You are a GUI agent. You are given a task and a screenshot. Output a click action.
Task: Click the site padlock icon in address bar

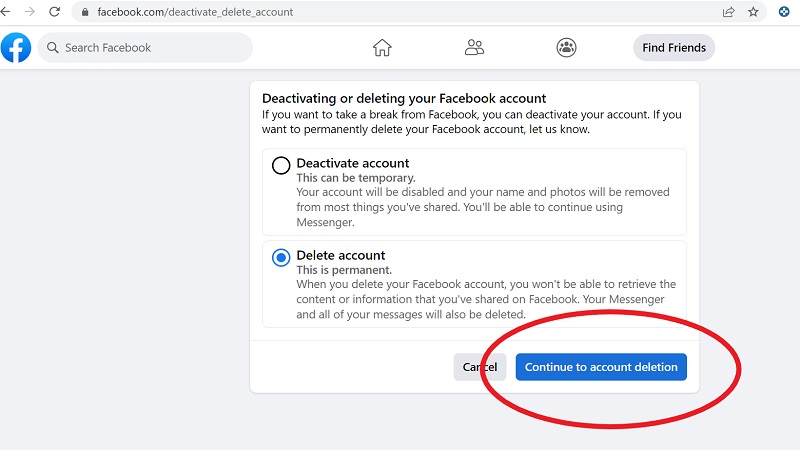[x=85, y=13]
